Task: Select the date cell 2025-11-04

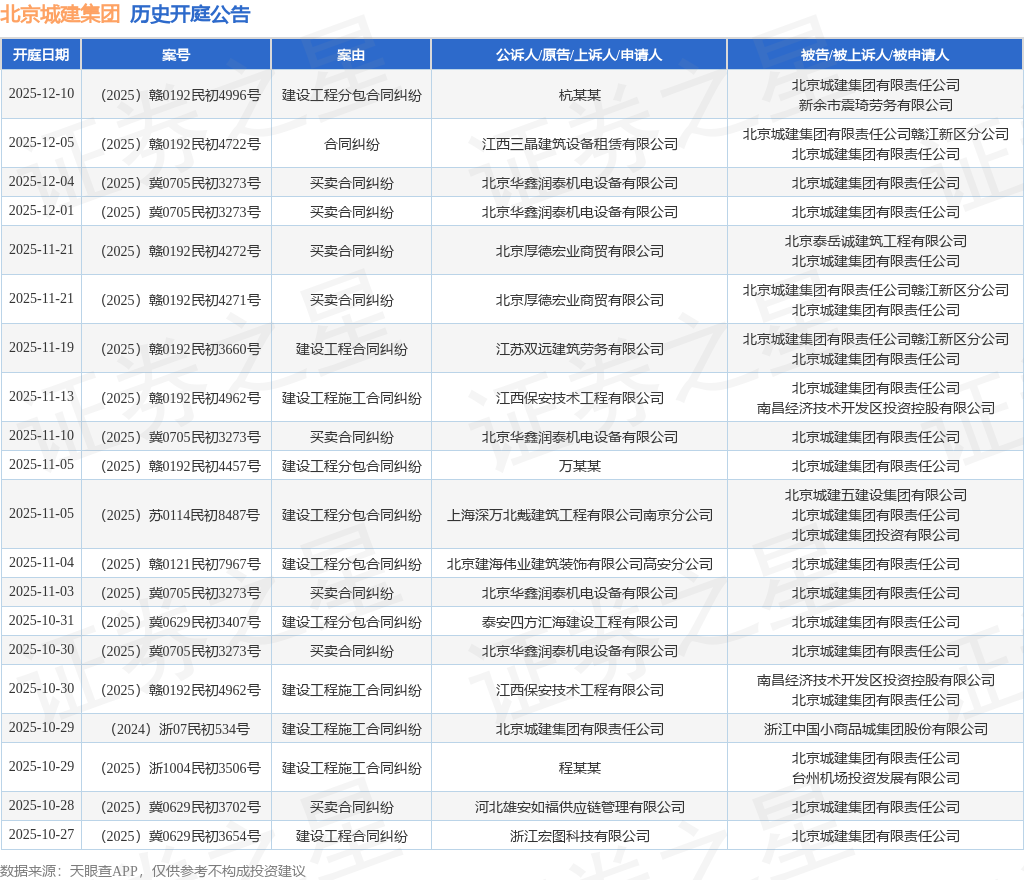Action: pyautogui.click(x=41, y=563)
